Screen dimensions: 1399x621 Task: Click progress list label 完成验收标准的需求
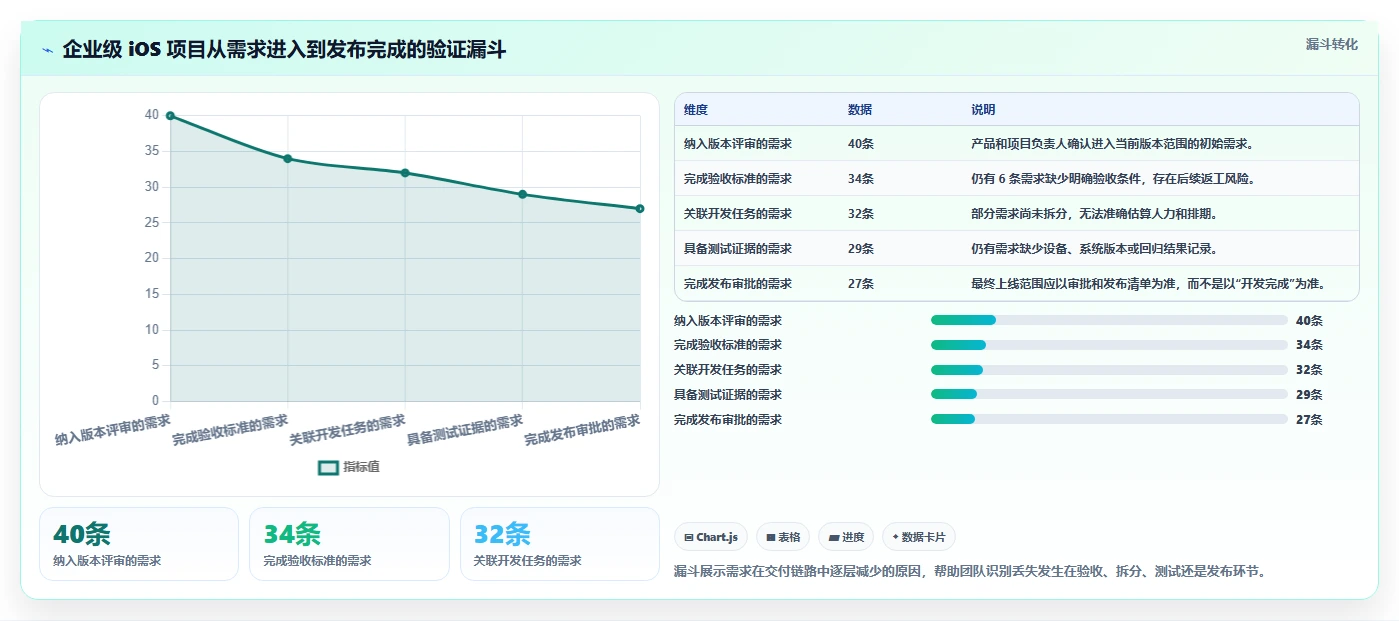[728, 345]
